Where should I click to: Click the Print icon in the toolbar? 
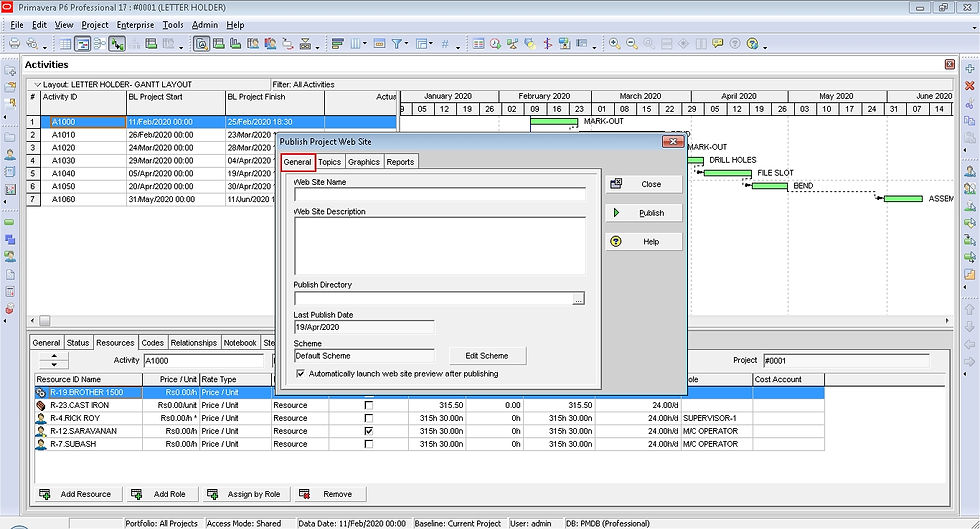click(x=14, y=44)
